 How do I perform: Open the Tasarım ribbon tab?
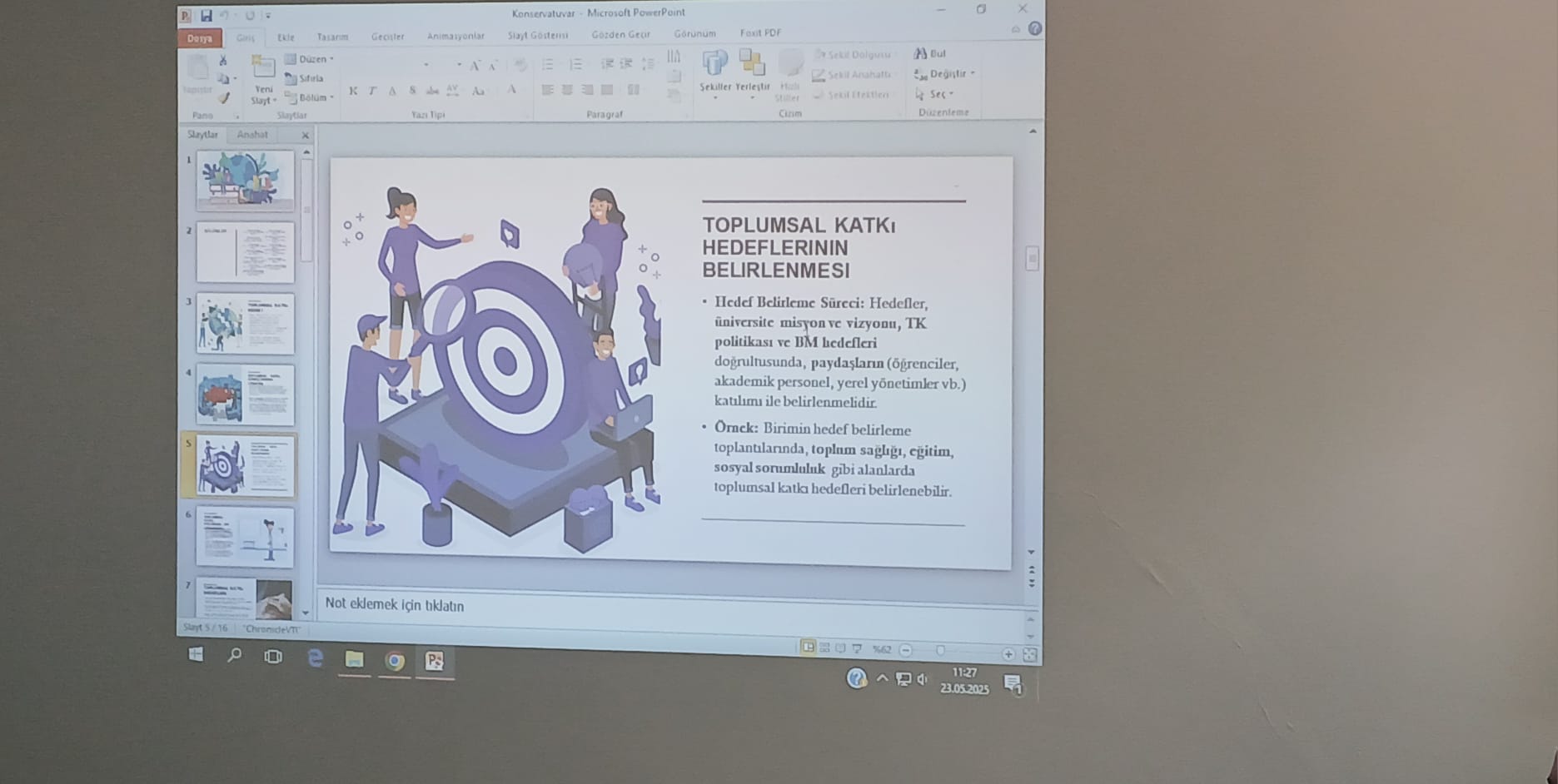[x=332, y=37]
